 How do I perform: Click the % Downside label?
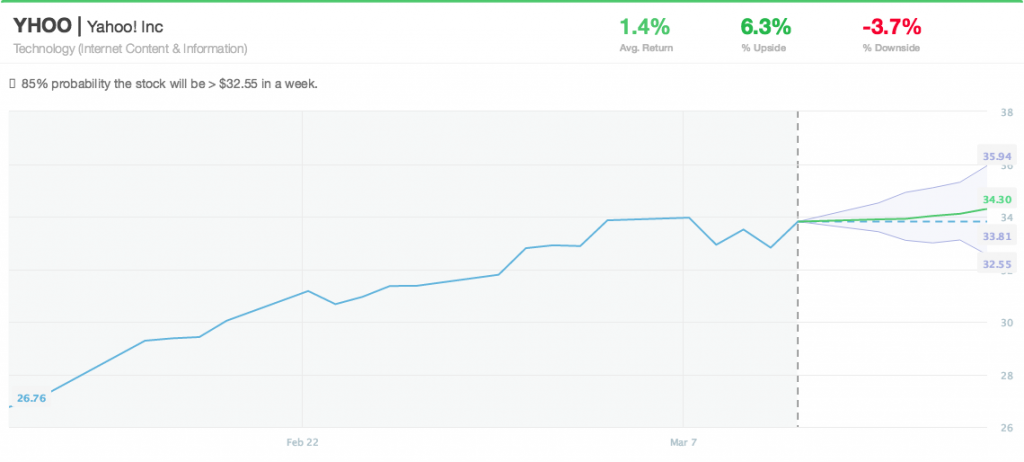pos(891,48)
